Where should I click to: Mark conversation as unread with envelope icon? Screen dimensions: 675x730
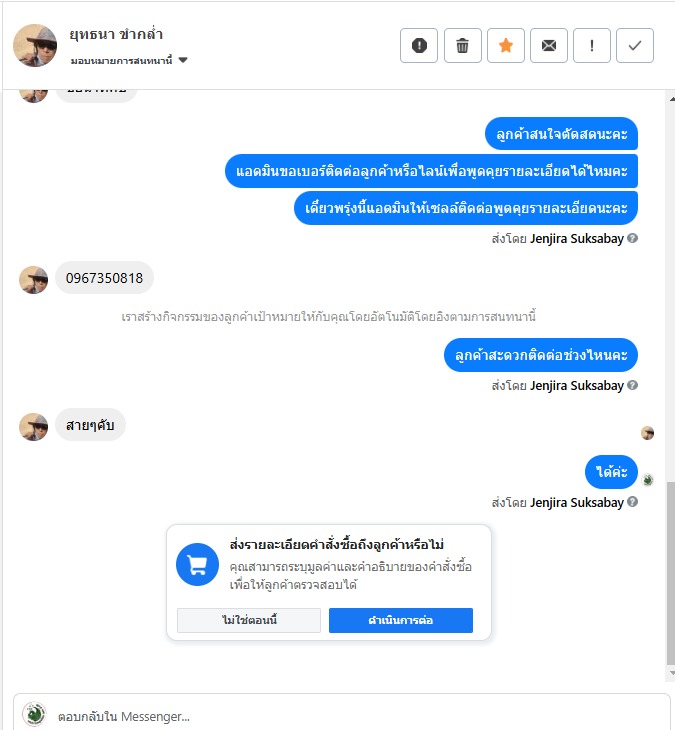tap(549, 46)
